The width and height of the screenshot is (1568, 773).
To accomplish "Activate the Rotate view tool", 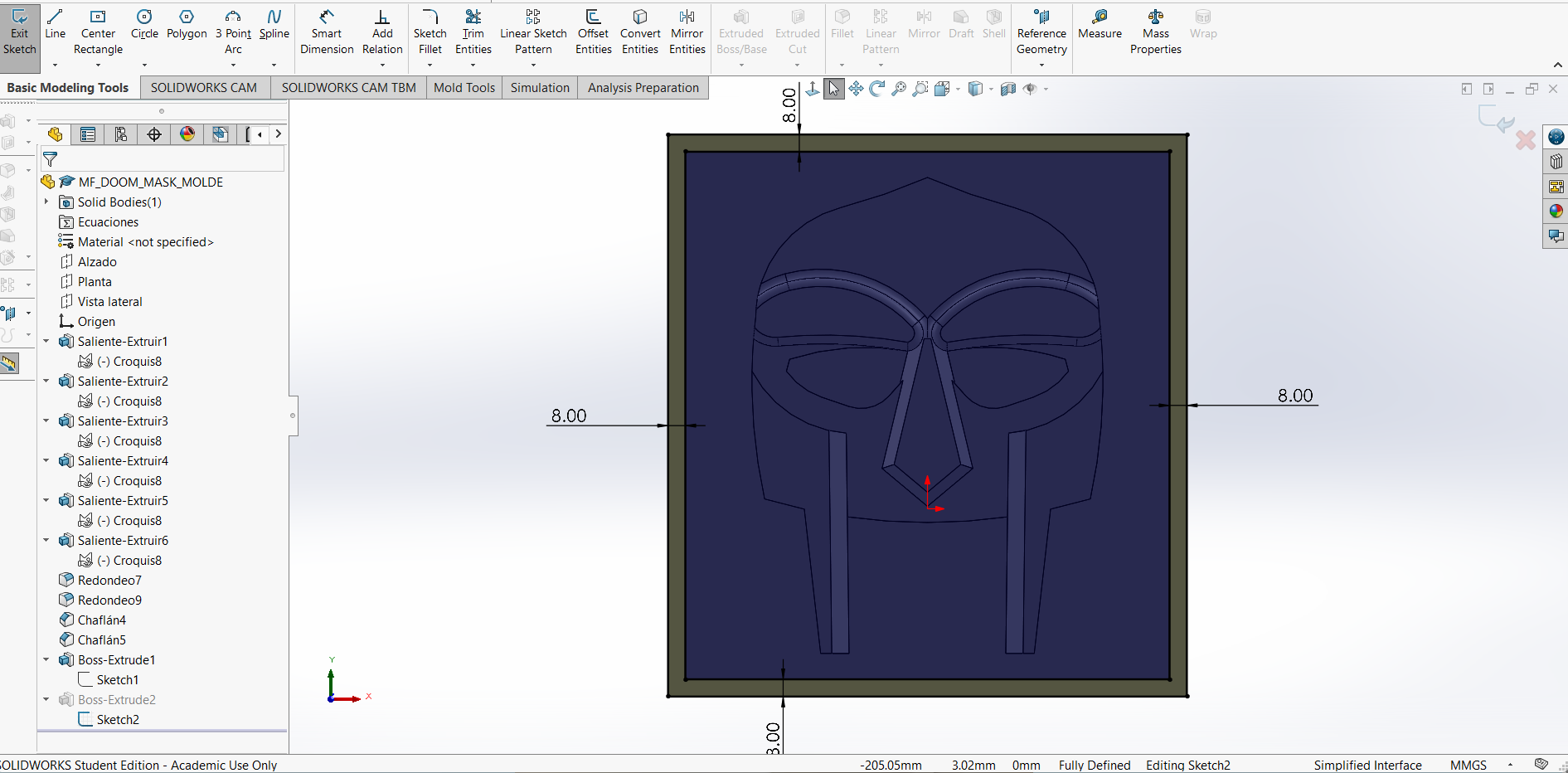I will pyautogui.click(x=877, y=89).
